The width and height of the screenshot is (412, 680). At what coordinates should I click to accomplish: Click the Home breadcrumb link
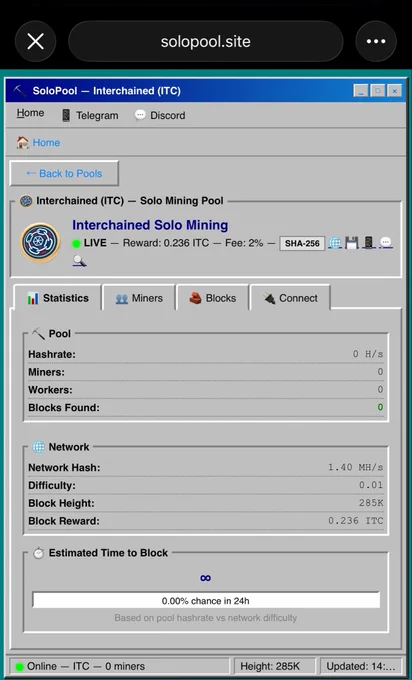coord(46,143)
